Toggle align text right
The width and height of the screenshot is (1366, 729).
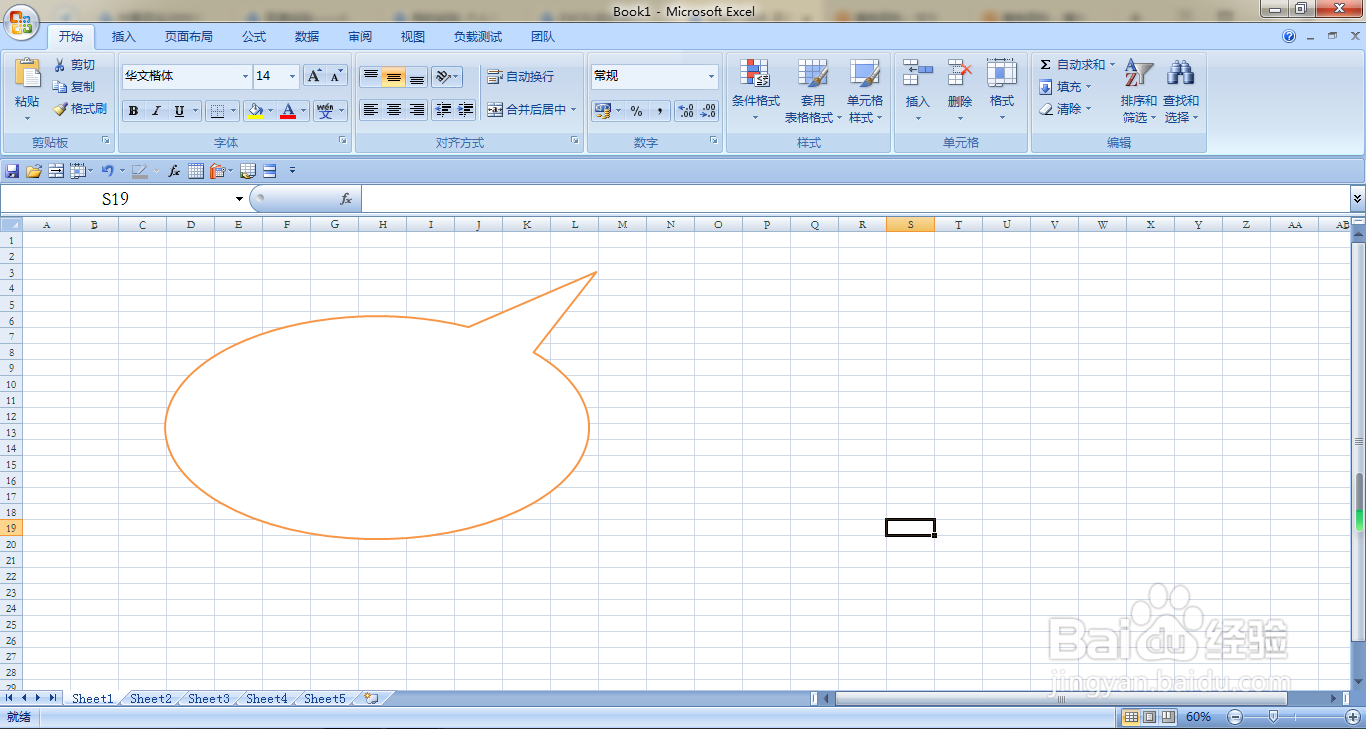tap(417, 110)
